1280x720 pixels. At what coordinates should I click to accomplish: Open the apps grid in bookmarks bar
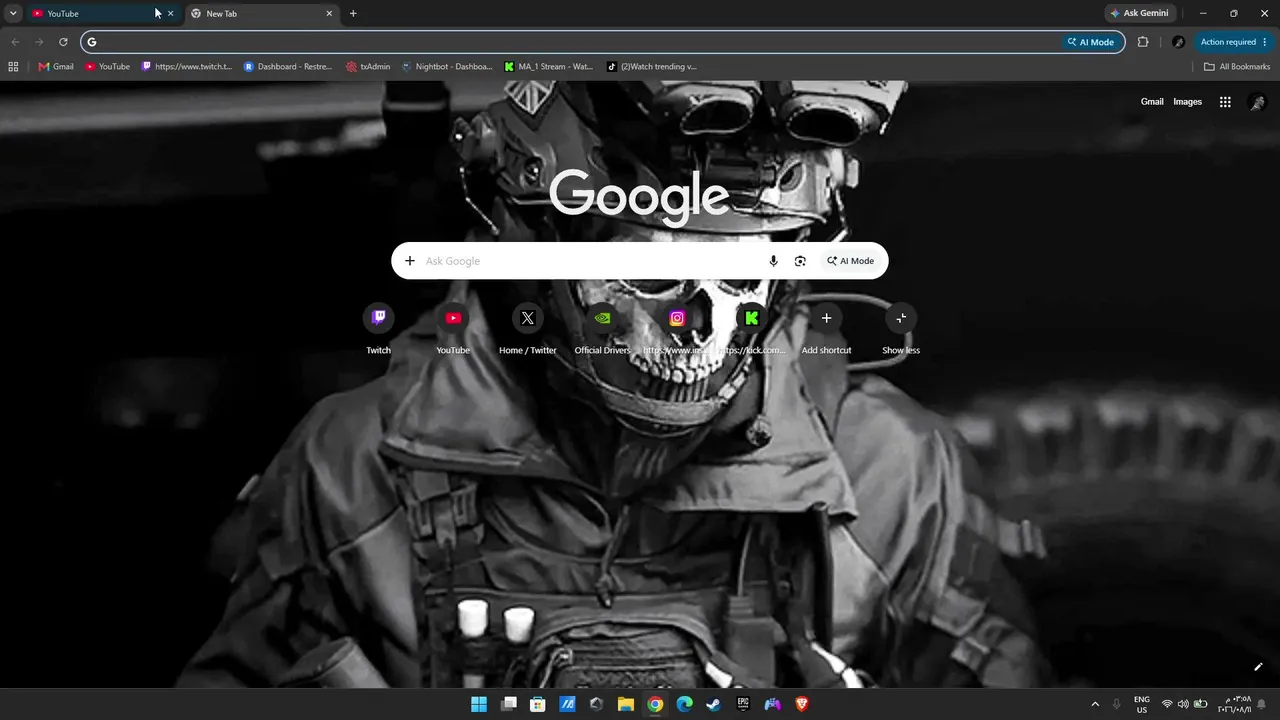click(x=13, y=67)
